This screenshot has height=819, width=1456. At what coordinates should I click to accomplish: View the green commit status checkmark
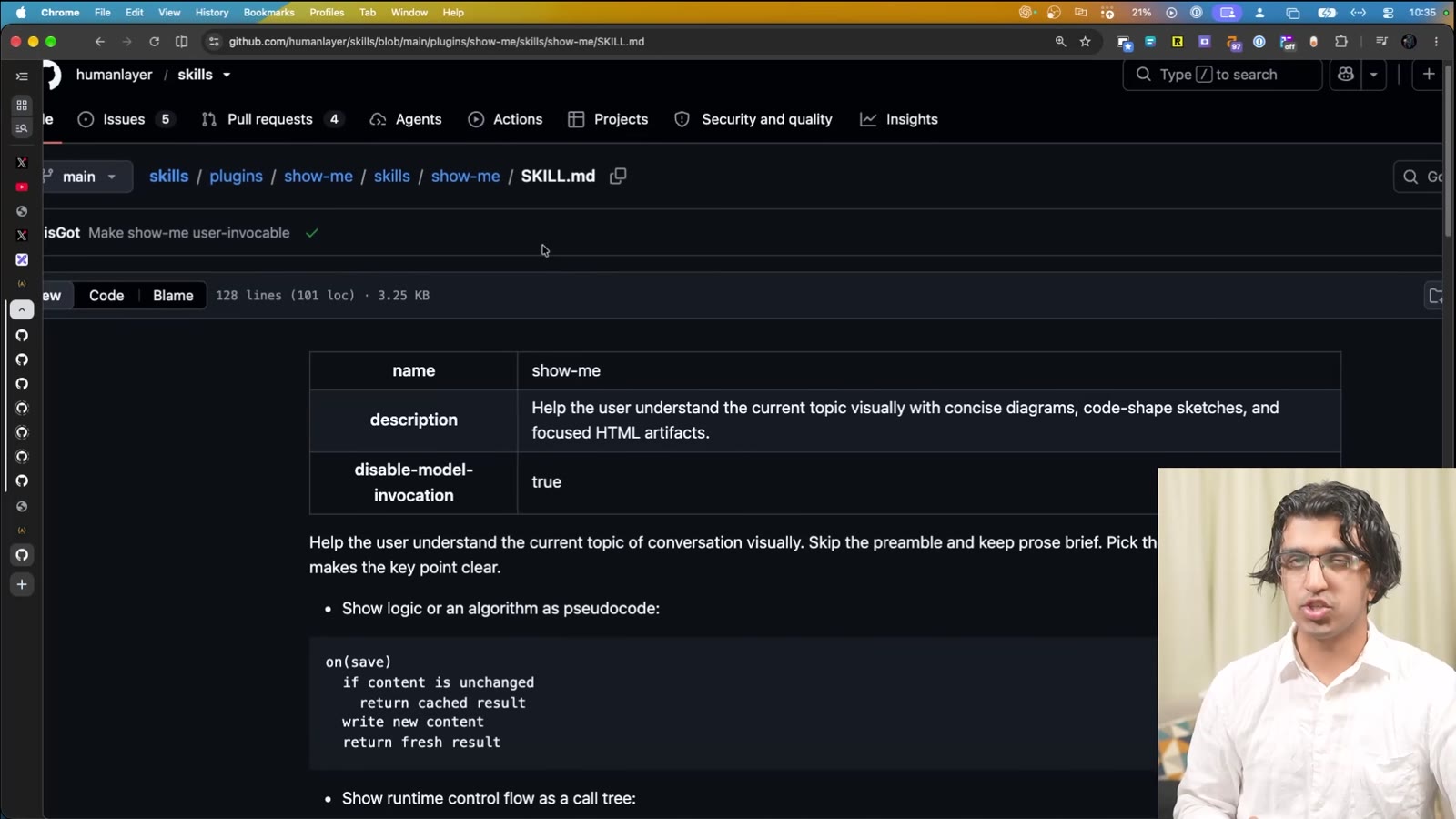(x=312, y=233)
